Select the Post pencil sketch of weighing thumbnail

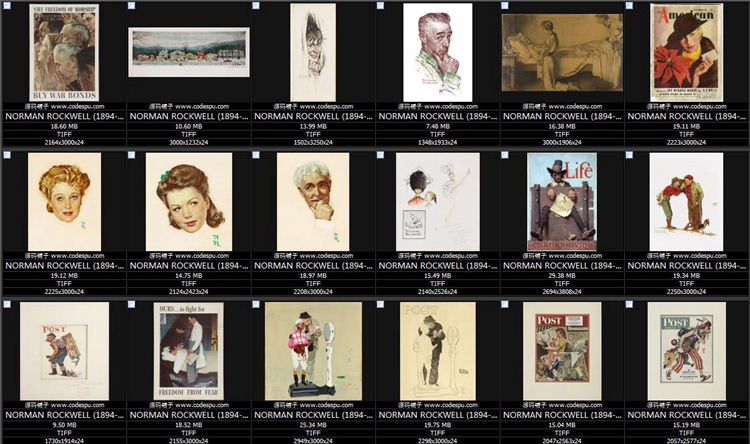point(438,351)
